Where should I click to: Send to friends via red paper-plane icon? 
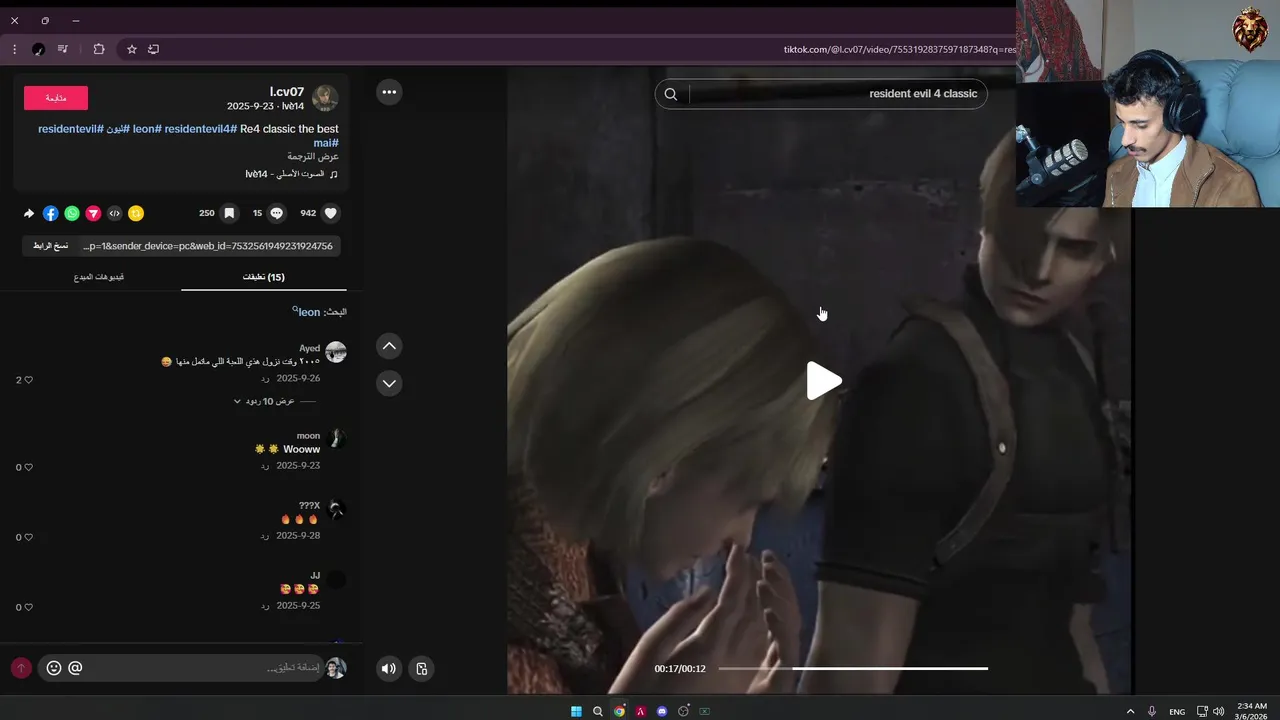pyautogui.click(x=93, y=213)
